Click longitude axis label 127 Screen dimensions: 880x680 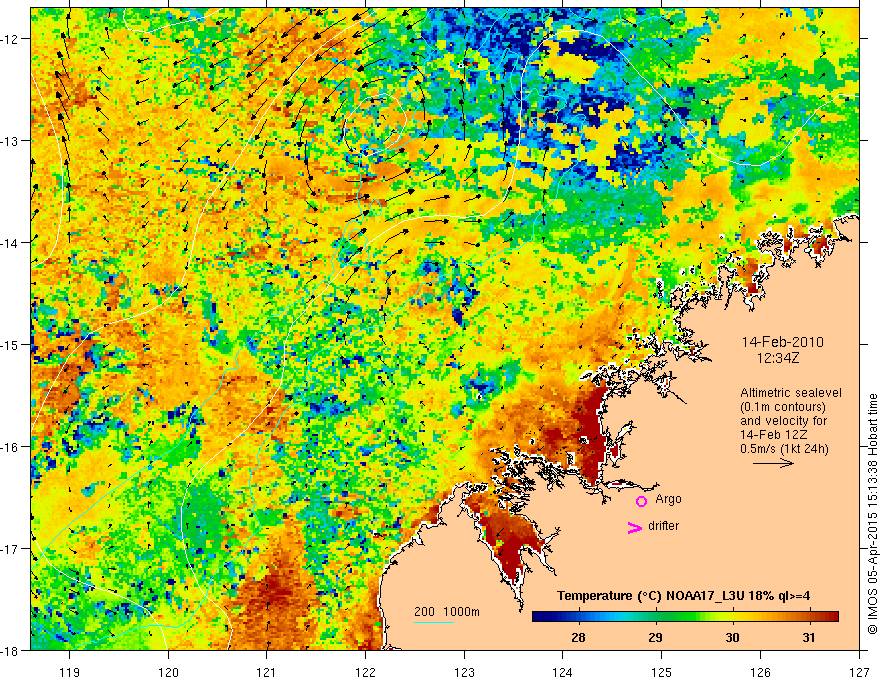[859, 672]
